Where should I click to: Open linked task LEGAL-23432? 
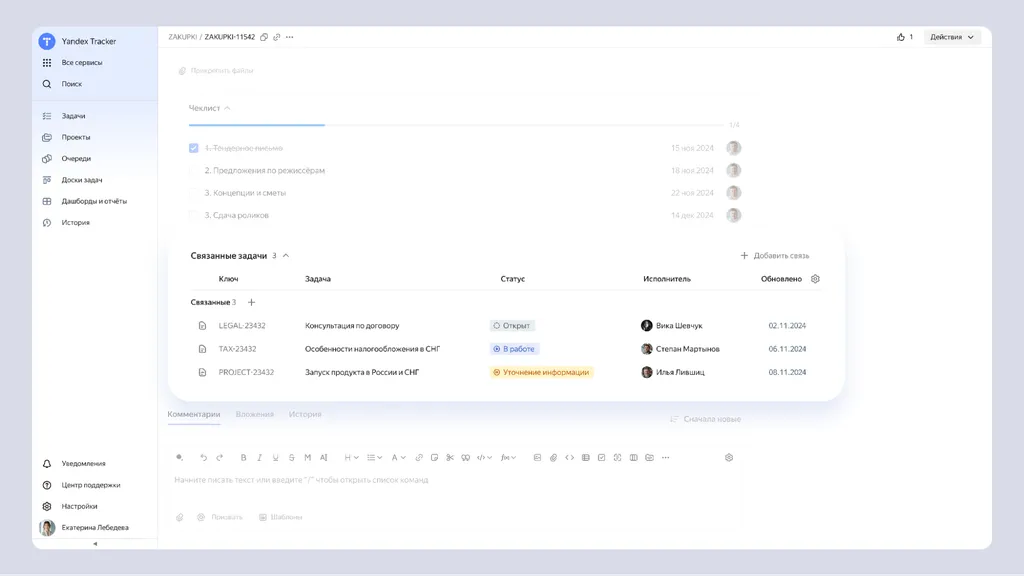tap(242, 326)
